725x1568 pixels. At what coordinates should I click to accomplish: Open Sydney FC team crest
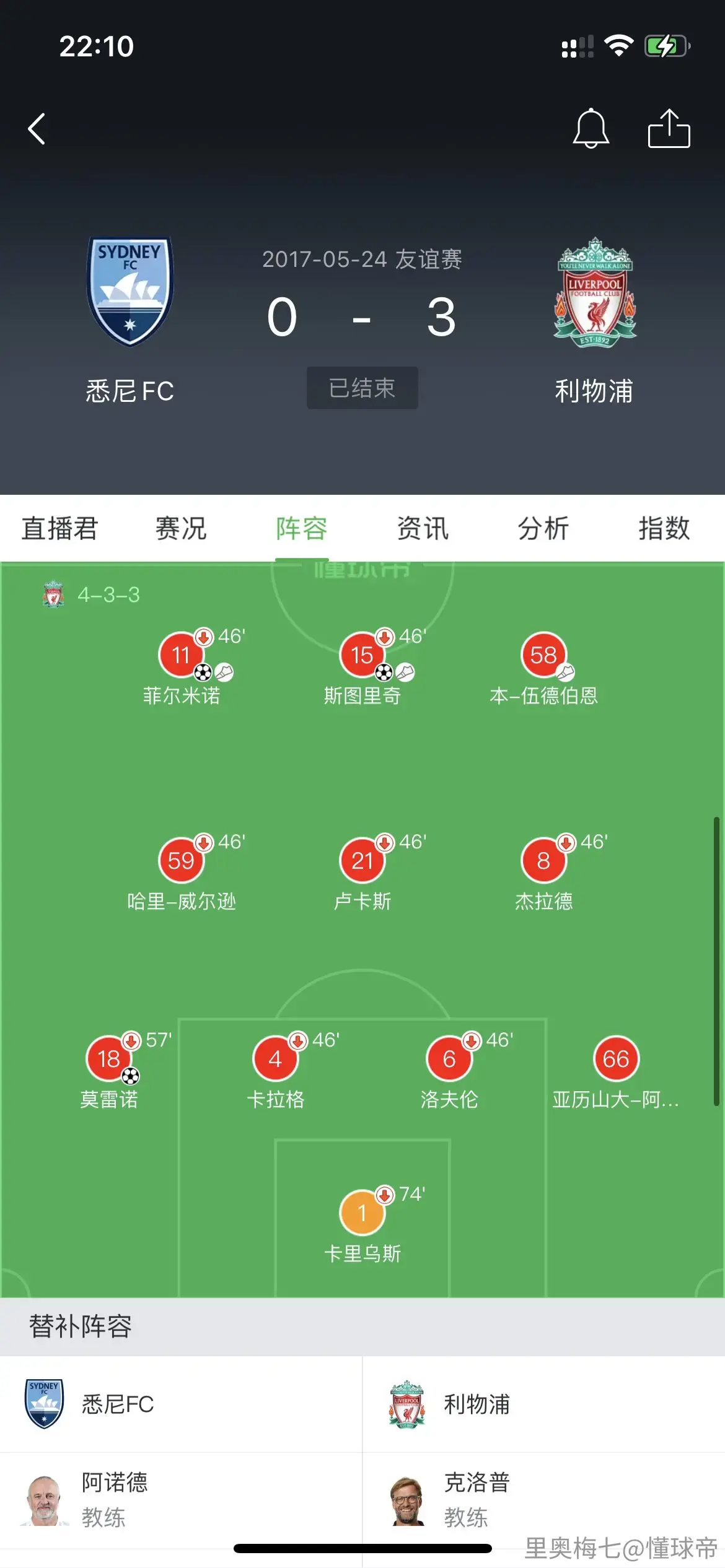[x=130, y=291]
